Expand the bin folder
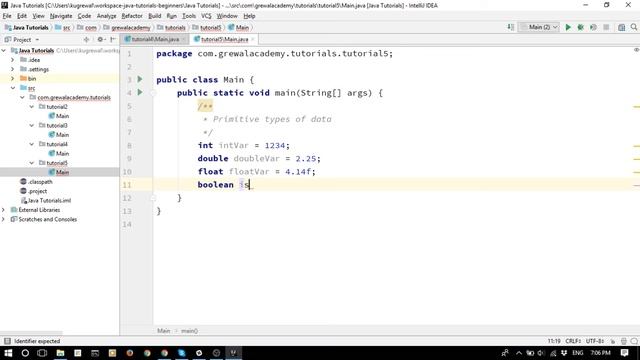The height and width of the screenshot is (360, 640). [x=13, y=78]
